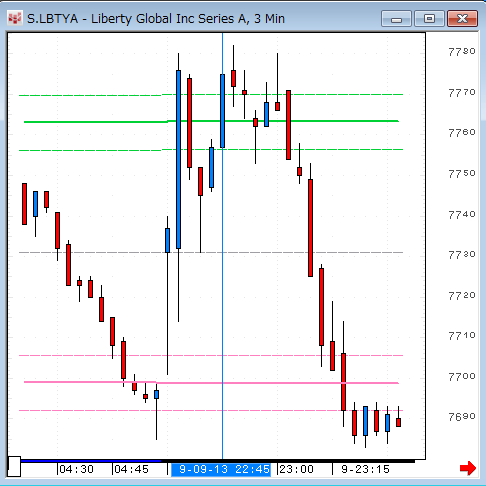Image resolution: width=486 pixels, height=486 pixels.
Task: Click the chart application icon in title bar
Action: pyautogui.click(x=15, y=18)
